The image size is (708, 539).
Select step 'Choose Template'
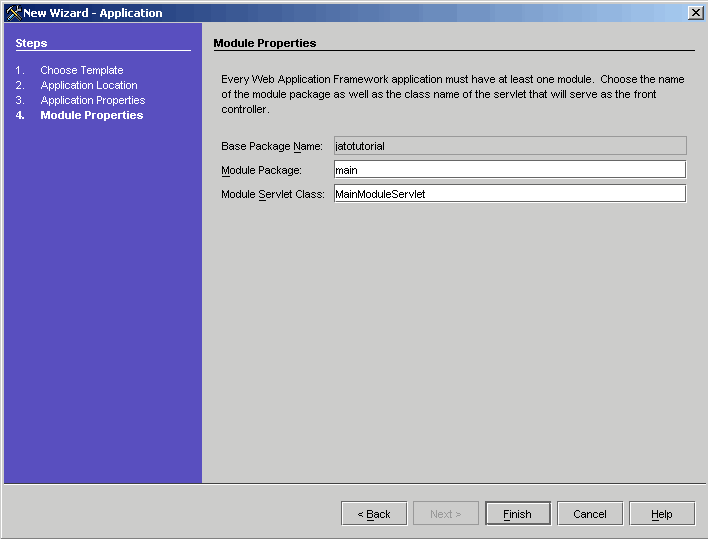tap(82, 70)
